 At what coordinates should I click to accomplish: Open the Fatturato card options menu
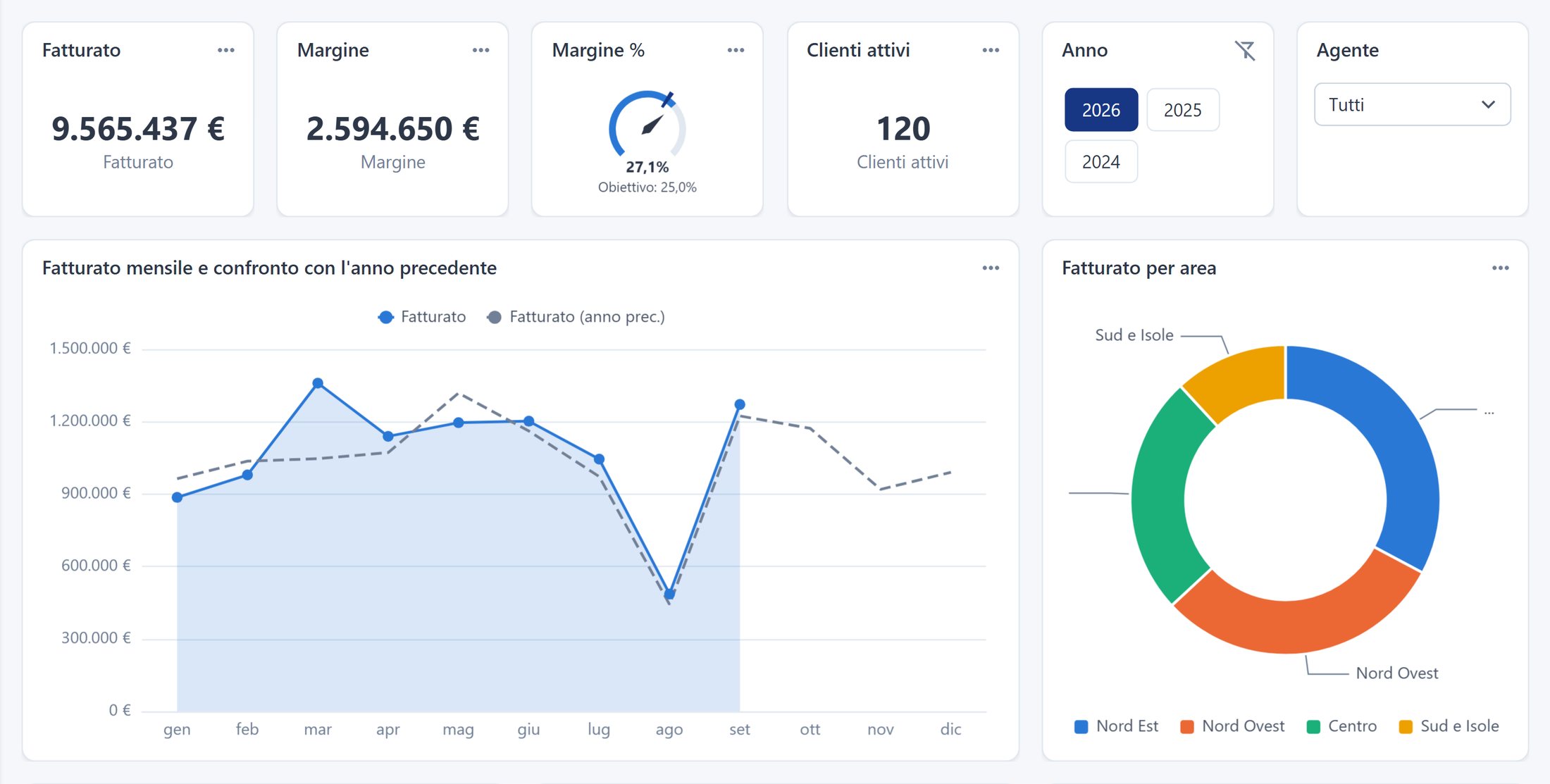(225, 50)
